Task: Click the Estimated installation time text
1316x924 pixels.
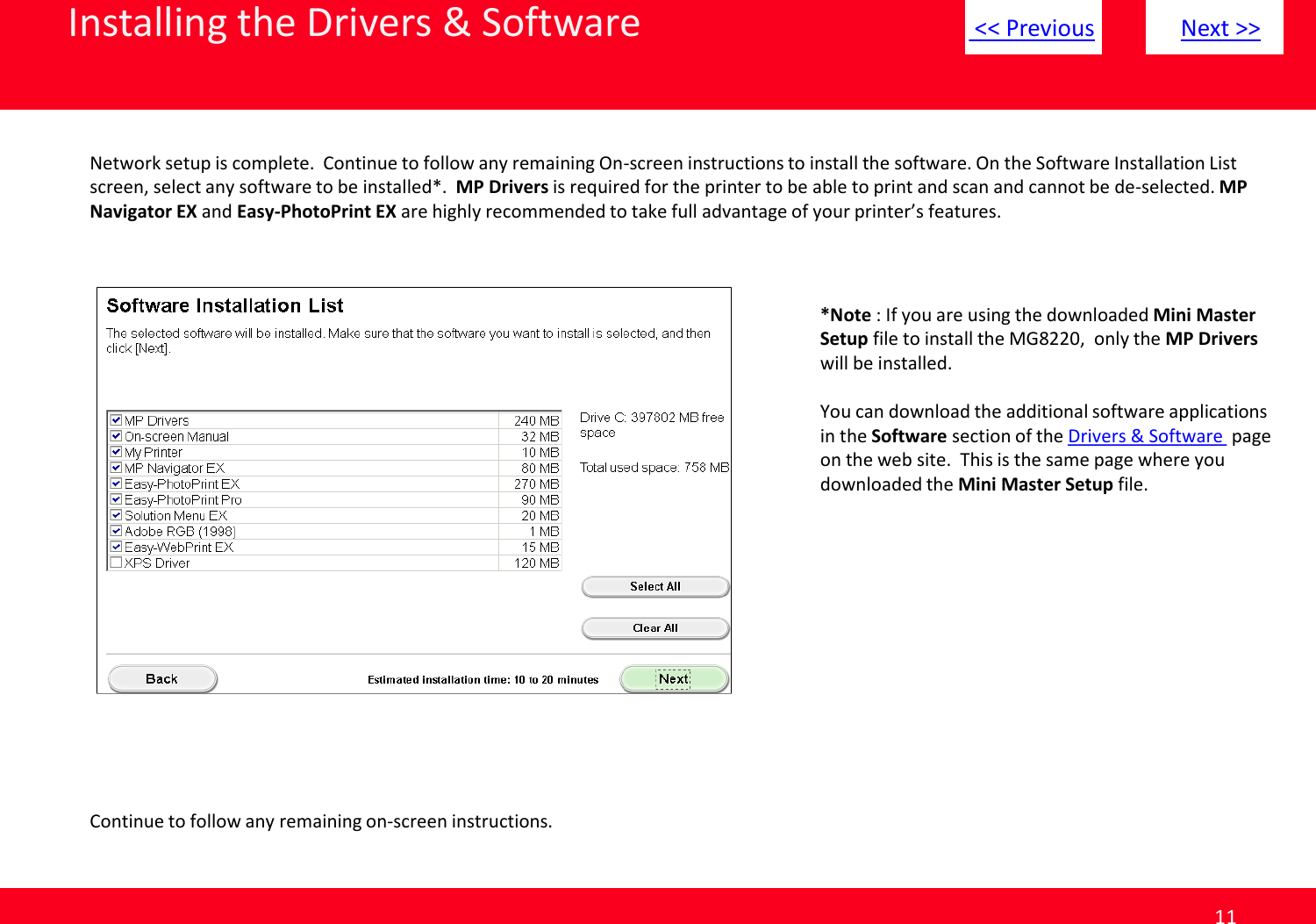Action: 483,679
